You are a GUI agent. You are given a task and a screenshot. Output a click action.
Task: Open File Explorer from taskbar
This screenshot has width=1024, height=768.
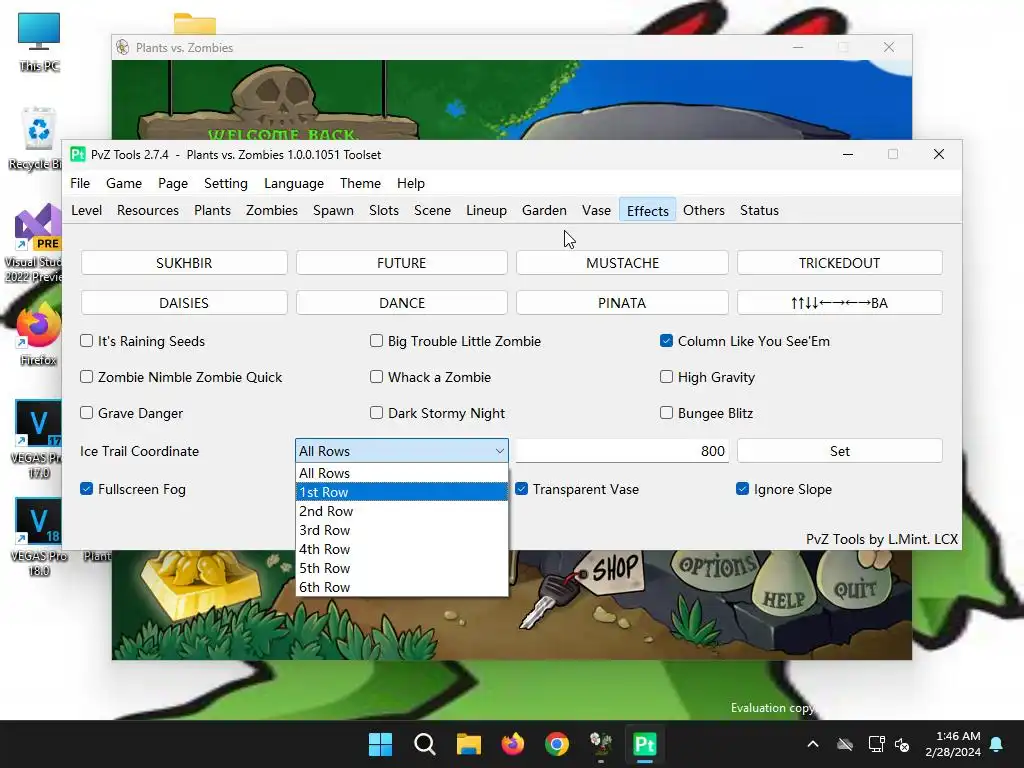point(468,744)
